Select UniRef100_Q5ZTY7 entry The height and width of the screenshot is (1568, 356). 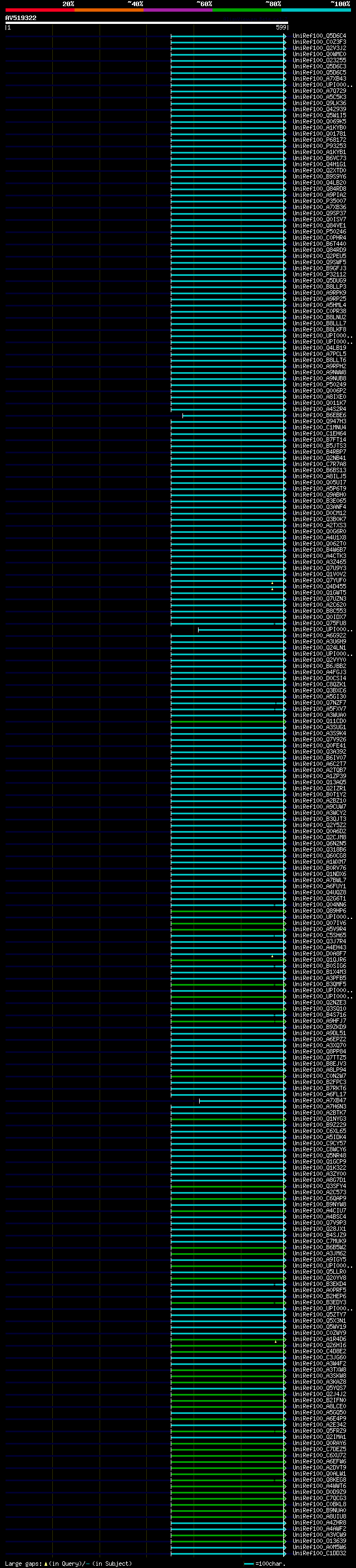pos(319,1315)
